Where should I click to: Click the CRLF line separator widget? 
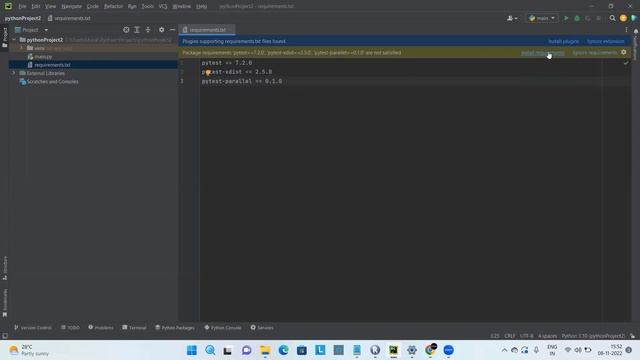pos(509,336)
